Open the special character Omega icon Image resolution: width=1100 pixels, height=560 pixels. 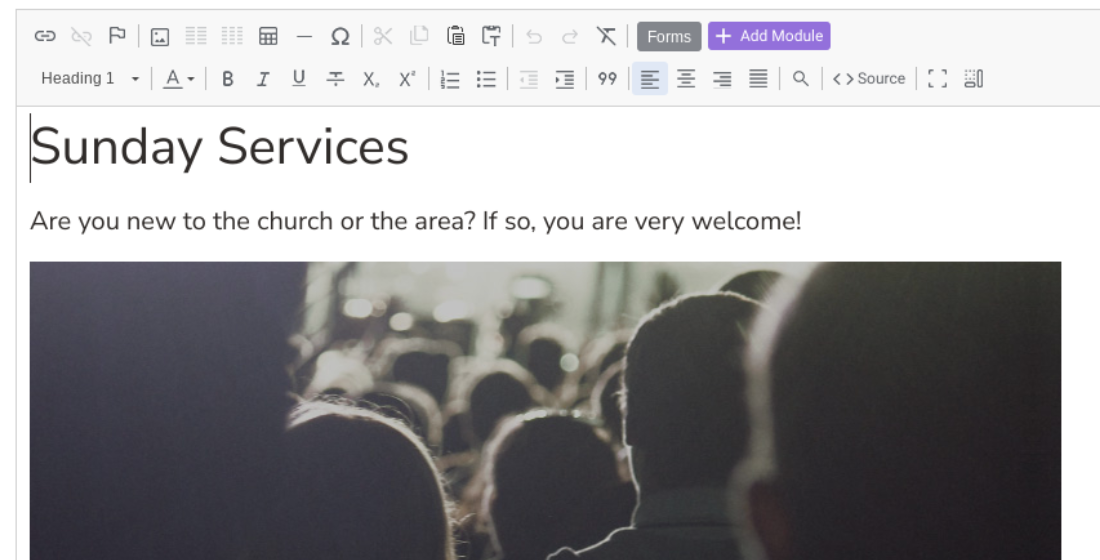(340, 36)
